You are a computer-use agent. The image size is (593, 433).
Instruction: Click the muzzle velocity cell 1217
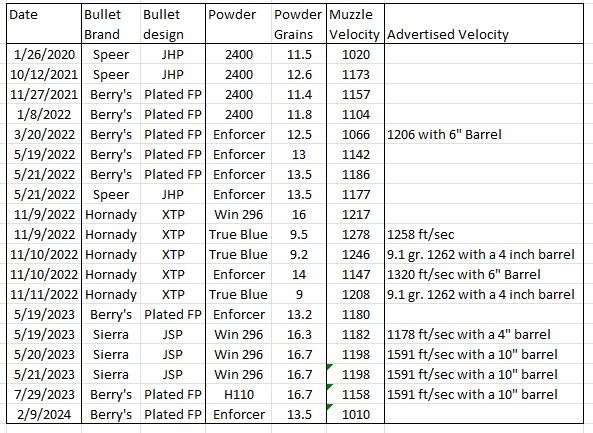point(355,214)
